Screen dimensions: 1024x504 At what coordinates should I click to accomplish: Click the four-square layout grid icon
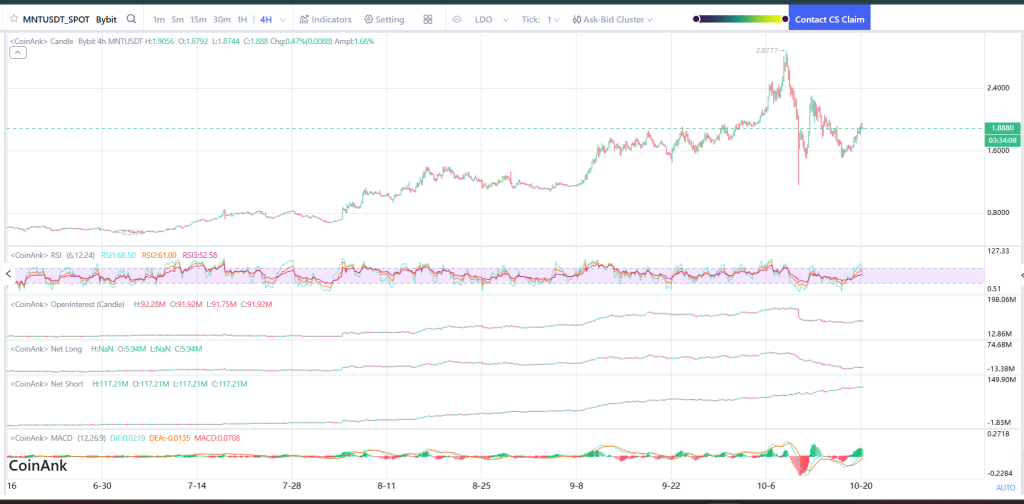[428, 19]
